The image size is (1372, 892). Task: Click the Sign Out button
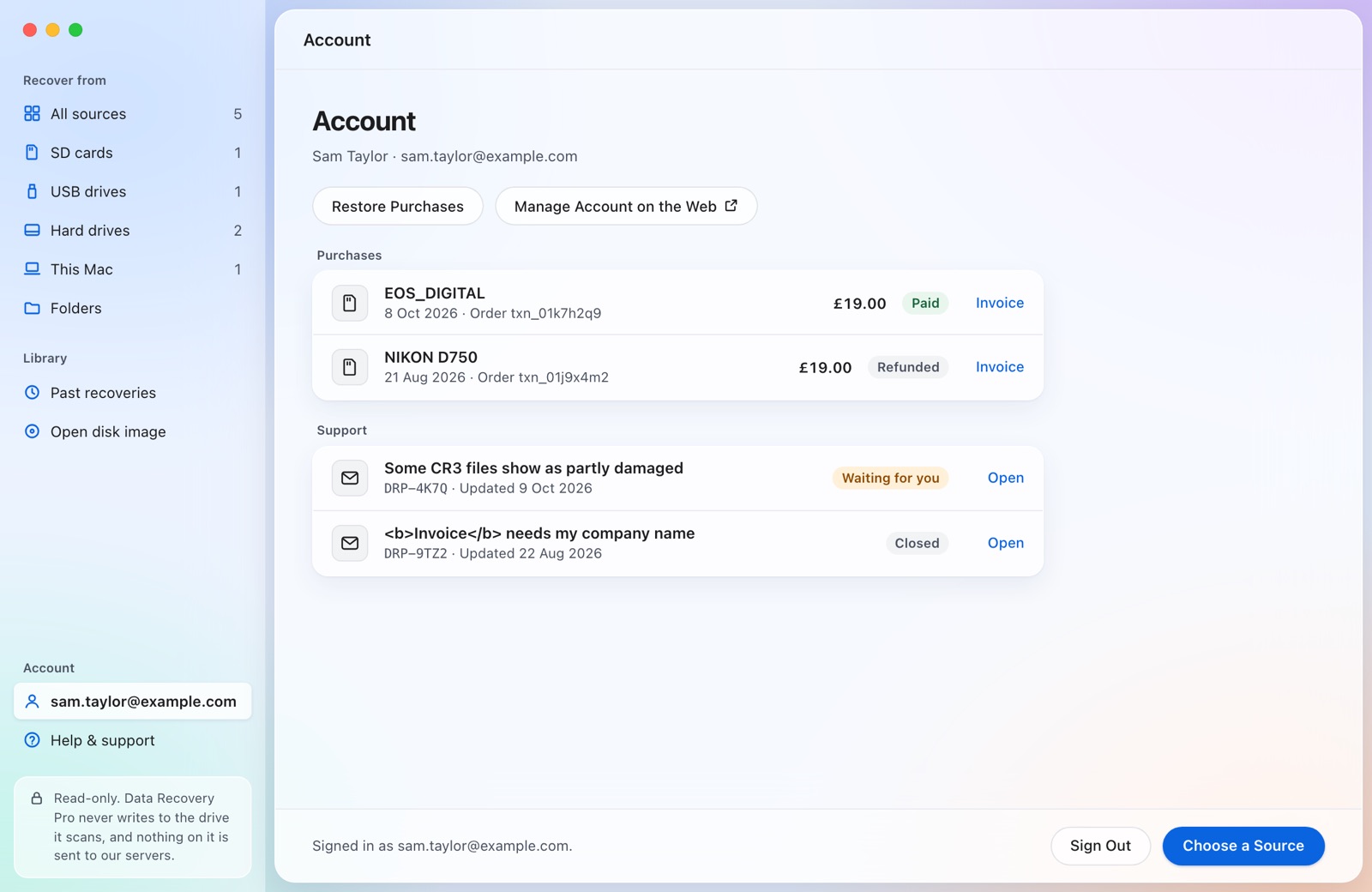tap(1100, 846)
